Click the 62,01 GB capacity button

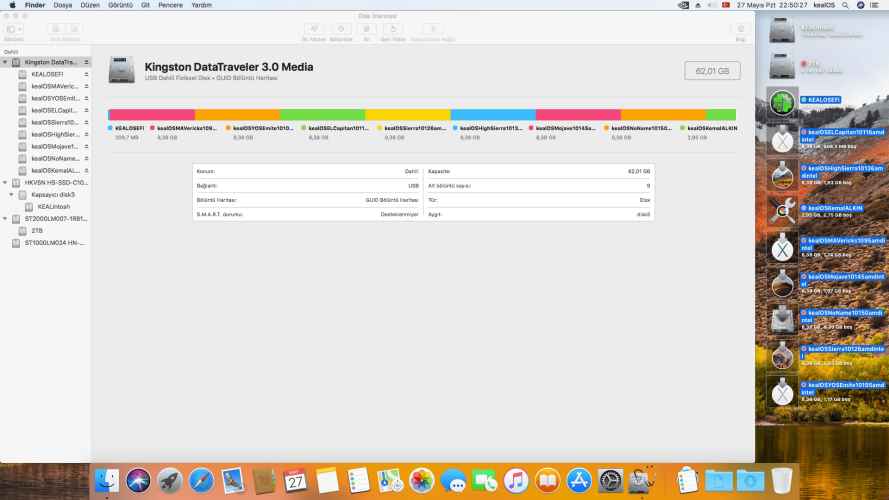[x=712, y=70]
